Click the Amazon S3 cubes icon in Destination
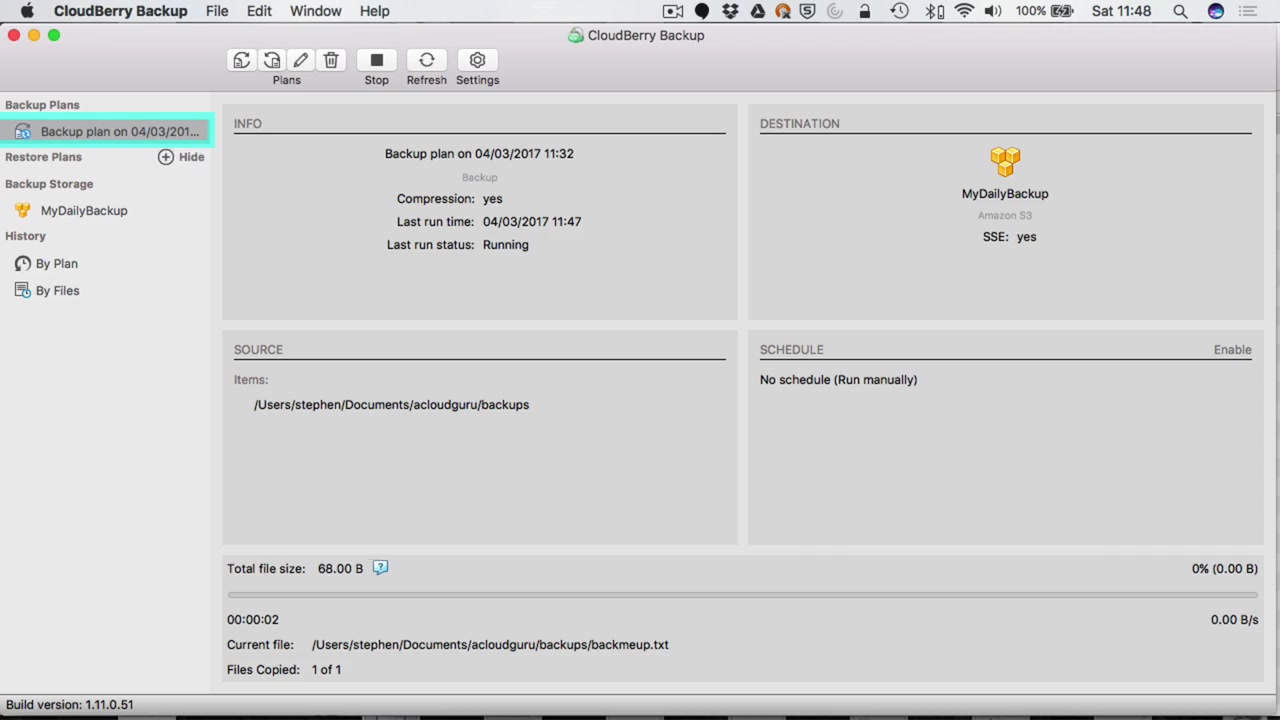Viewport: 1280px width, 720px height. coord(1005,160)
